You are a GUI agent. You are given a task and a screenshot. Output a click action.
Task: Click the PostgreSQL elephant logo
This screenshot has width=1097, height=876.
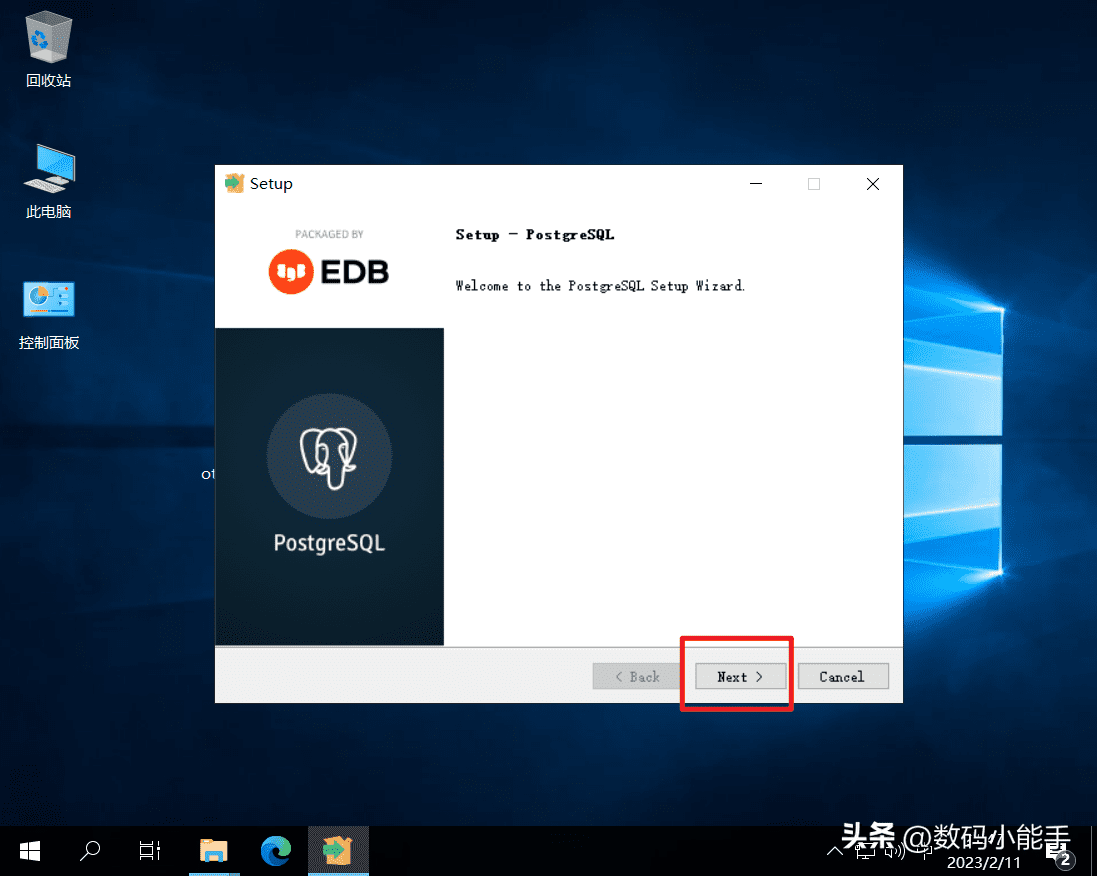tap(329, 457)
